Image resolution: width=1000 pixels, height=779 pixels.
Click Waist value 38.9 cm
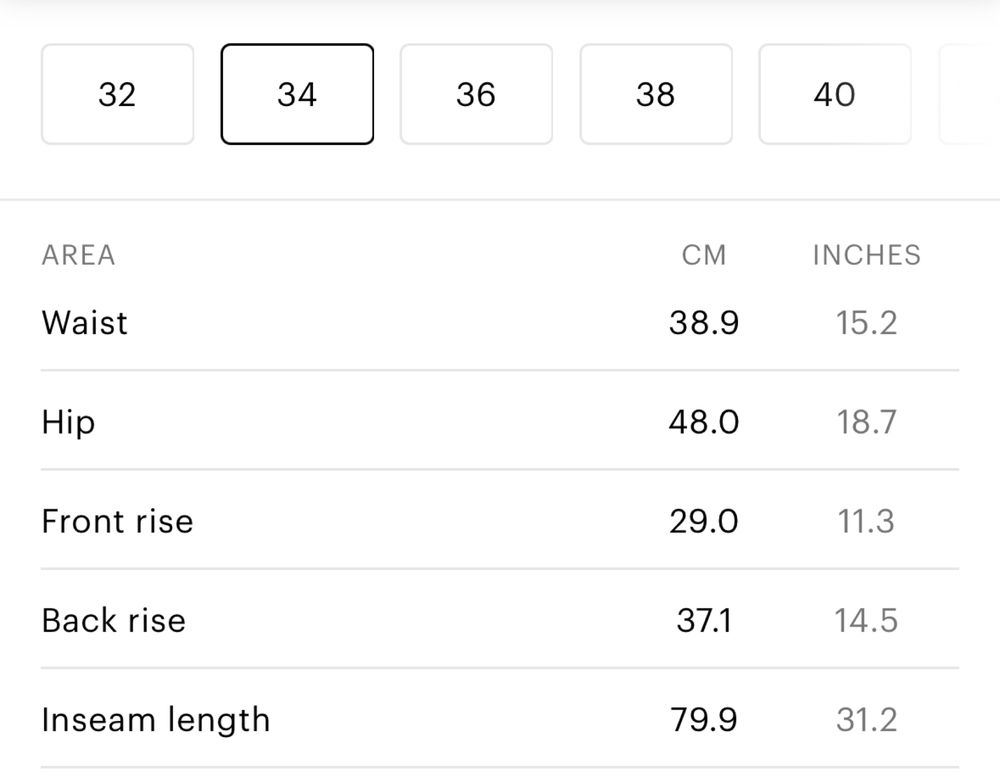[704, 322]
